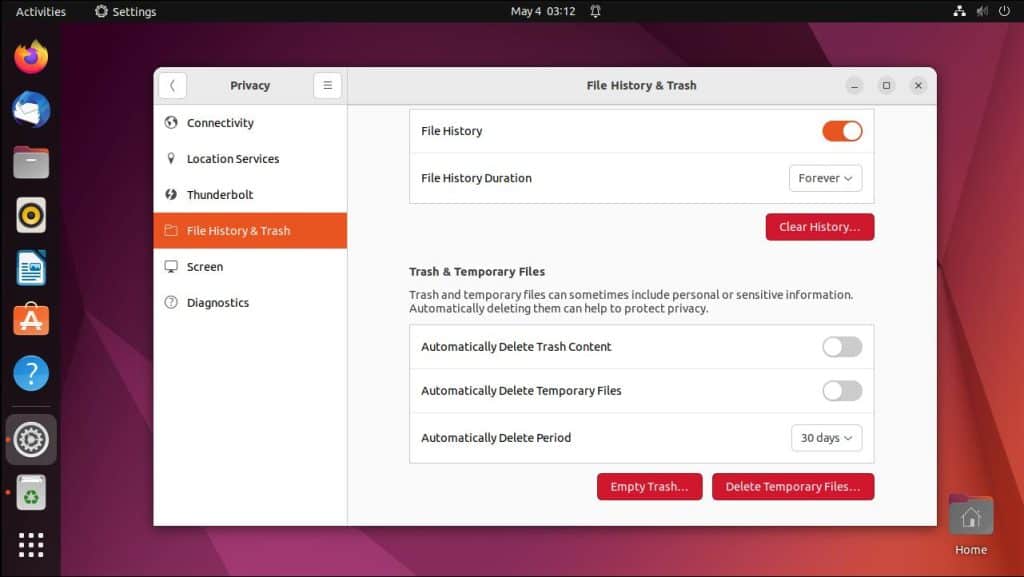1024x577 pixels.
Task: Open the Activities overview
Action: [42, 11]
